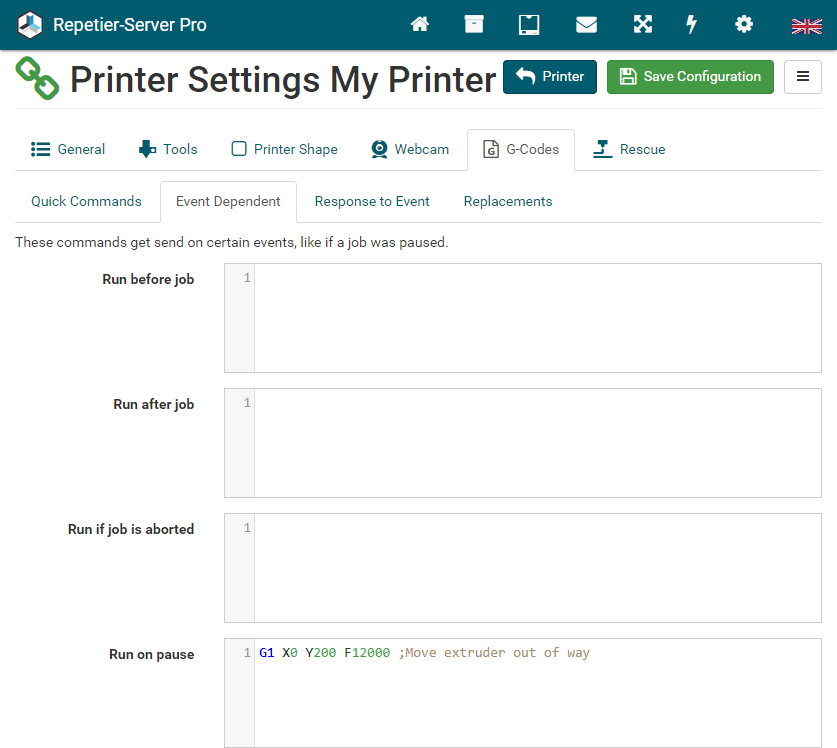
Task: Click inside the Run before job editor
Action: [537, 318]
